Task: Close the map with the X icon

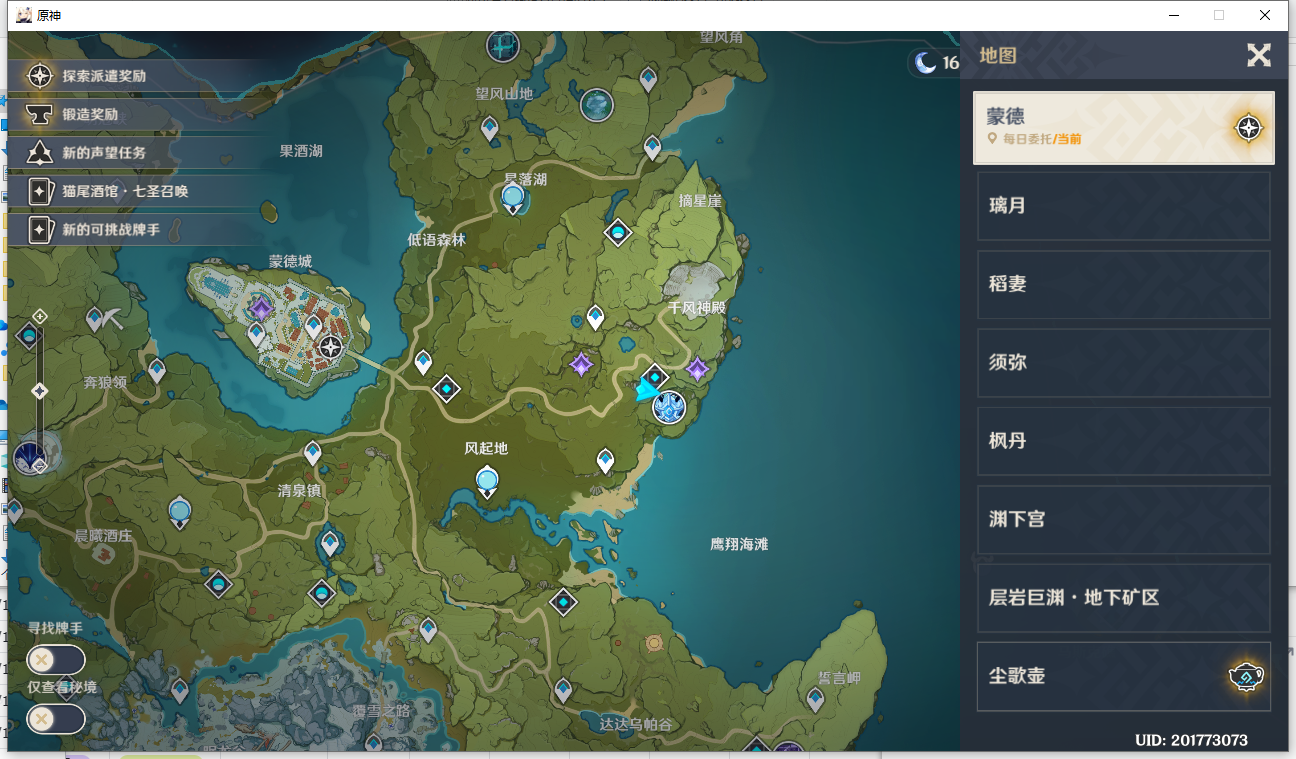Action: [1258, 55]
